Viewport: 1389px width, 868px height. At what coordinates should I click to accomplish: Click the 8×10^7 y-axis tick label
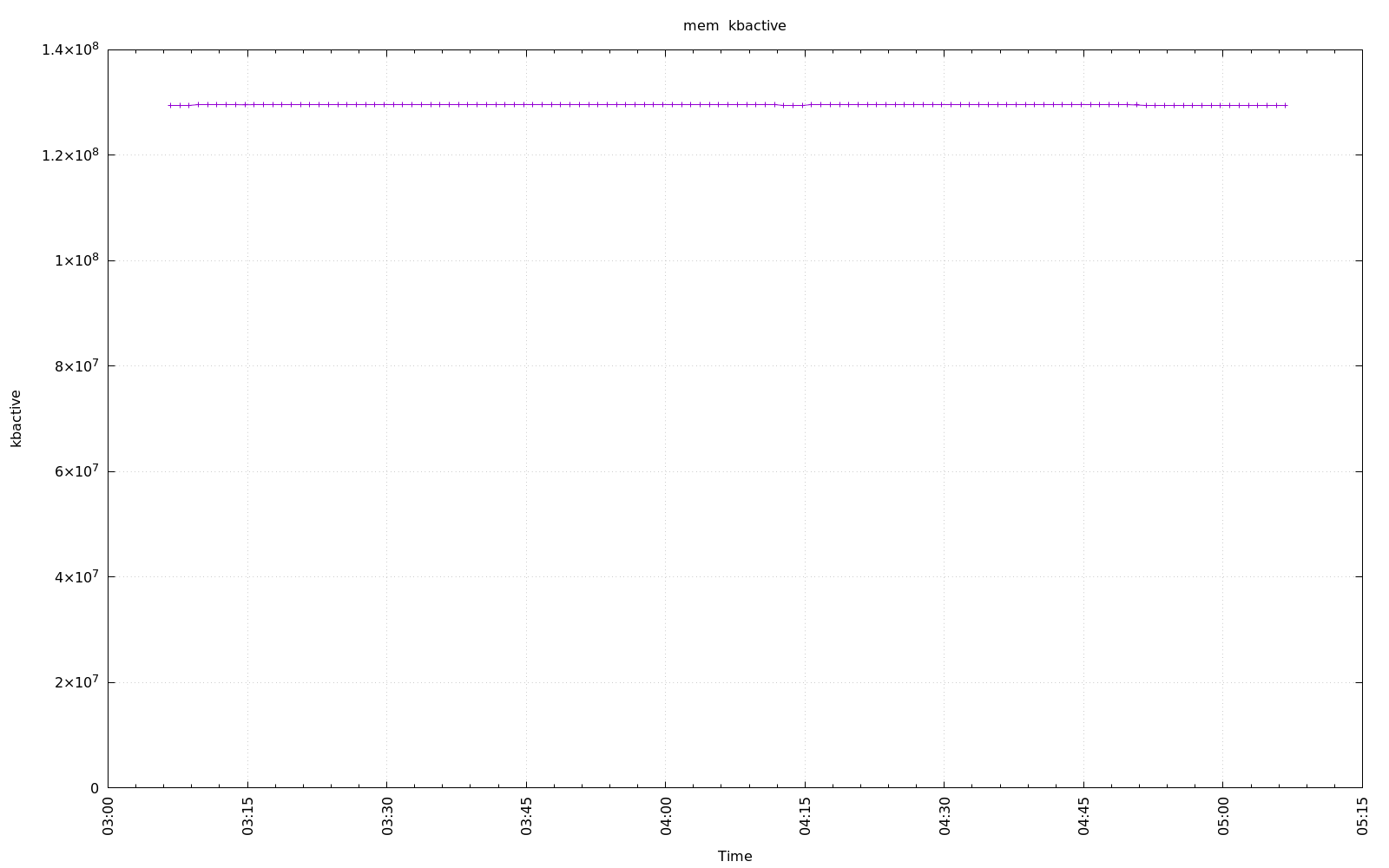click(76, 365)
